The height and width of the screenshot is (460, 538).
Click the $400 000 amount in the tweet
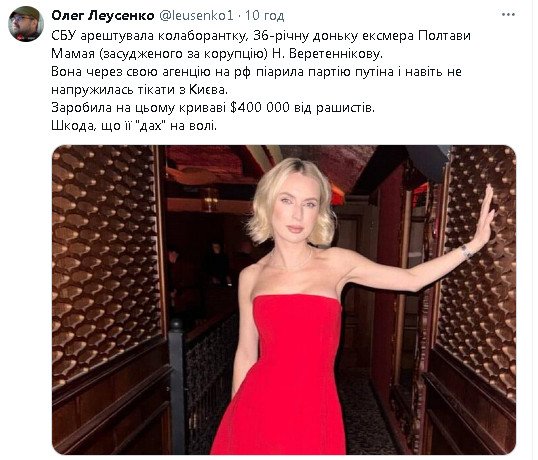coord(260,108)
